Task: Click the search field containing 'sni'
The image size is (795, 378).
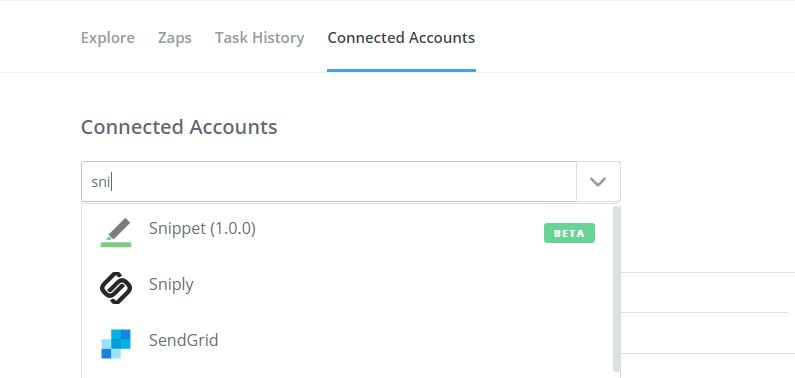Action: coord(329,181)
